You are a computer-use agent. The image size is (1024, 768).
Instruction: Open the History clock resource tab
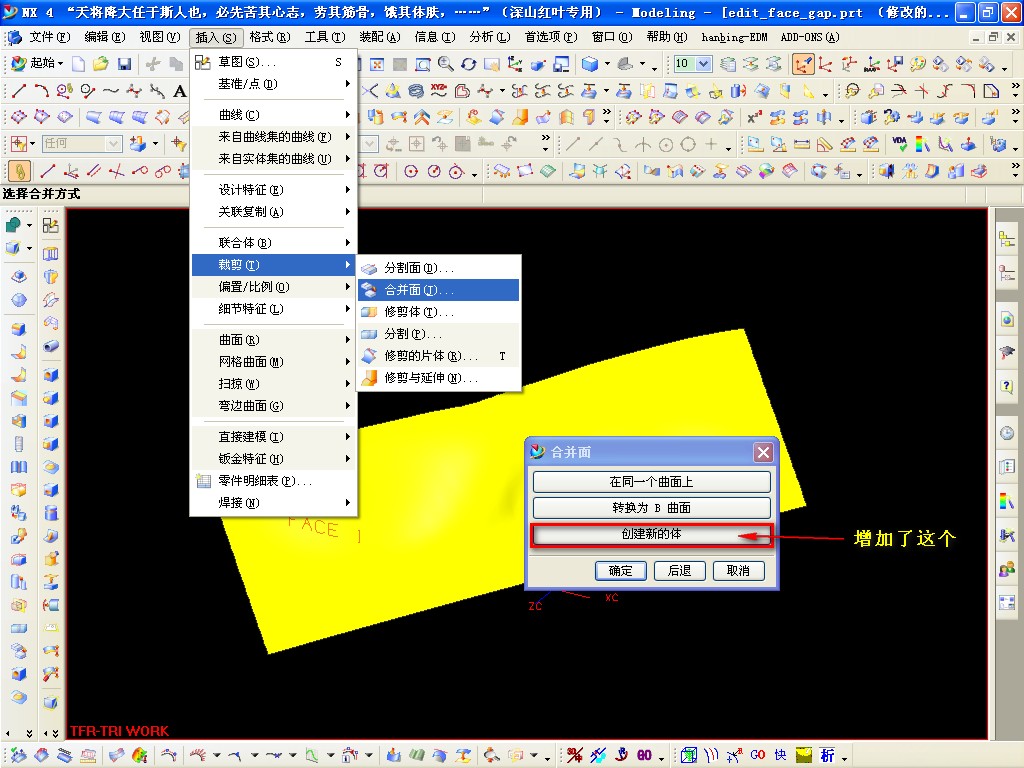point(1006,433)
